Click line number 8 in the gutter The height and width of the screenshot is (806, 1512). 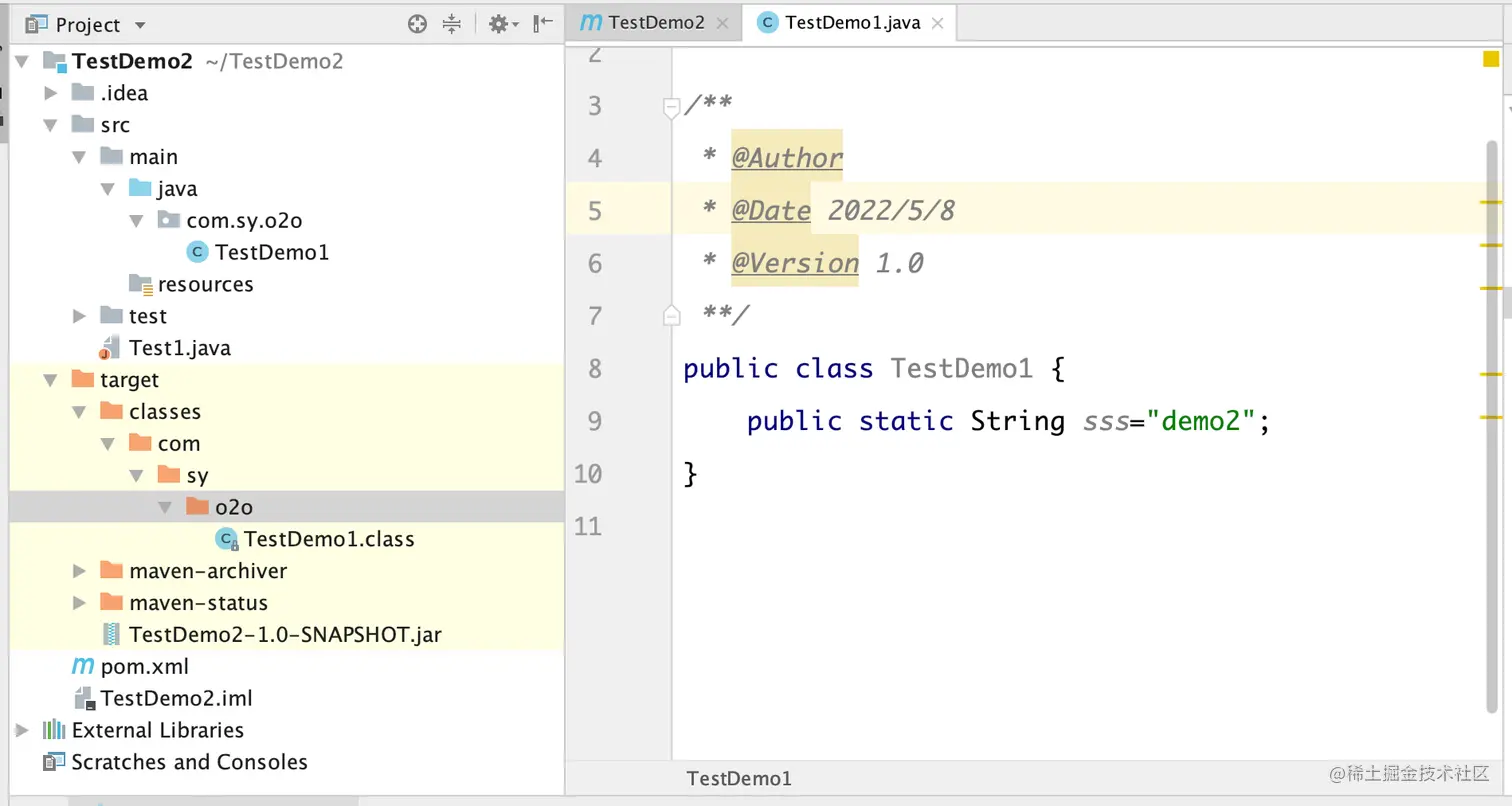click(x=595, y=368)
